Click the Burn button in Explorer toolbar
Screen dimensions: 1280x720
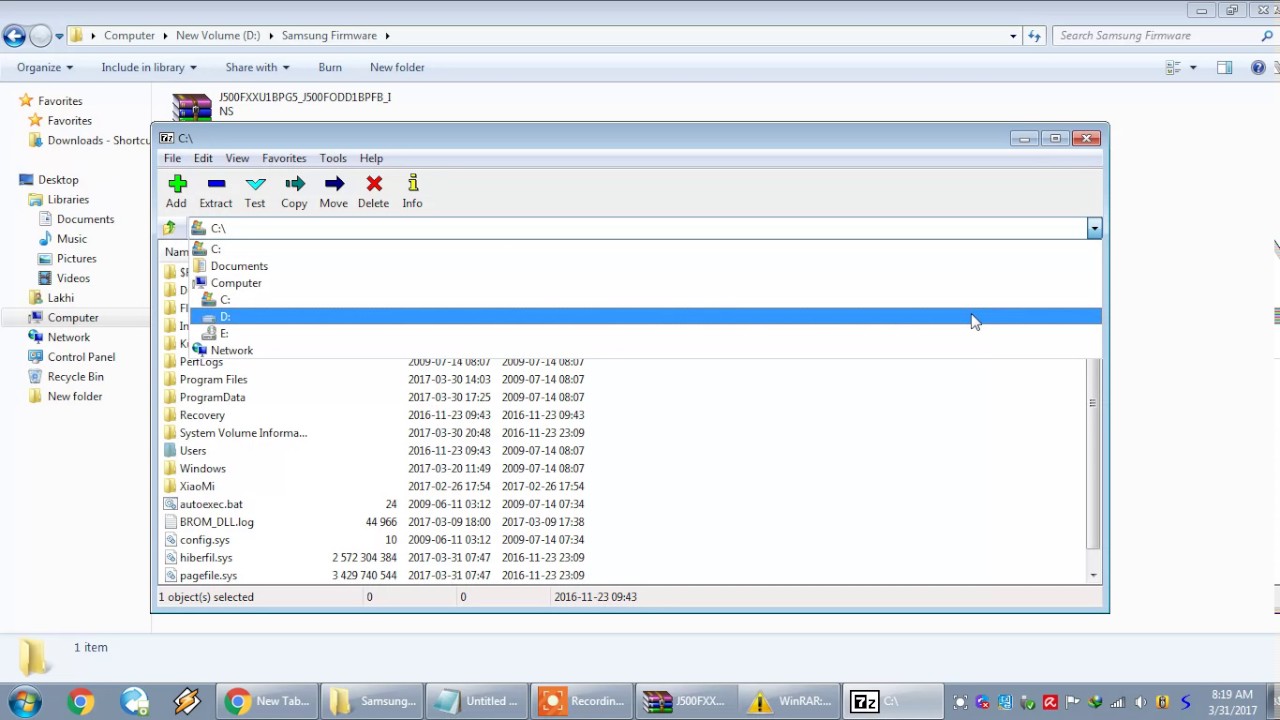click(330, 67)
